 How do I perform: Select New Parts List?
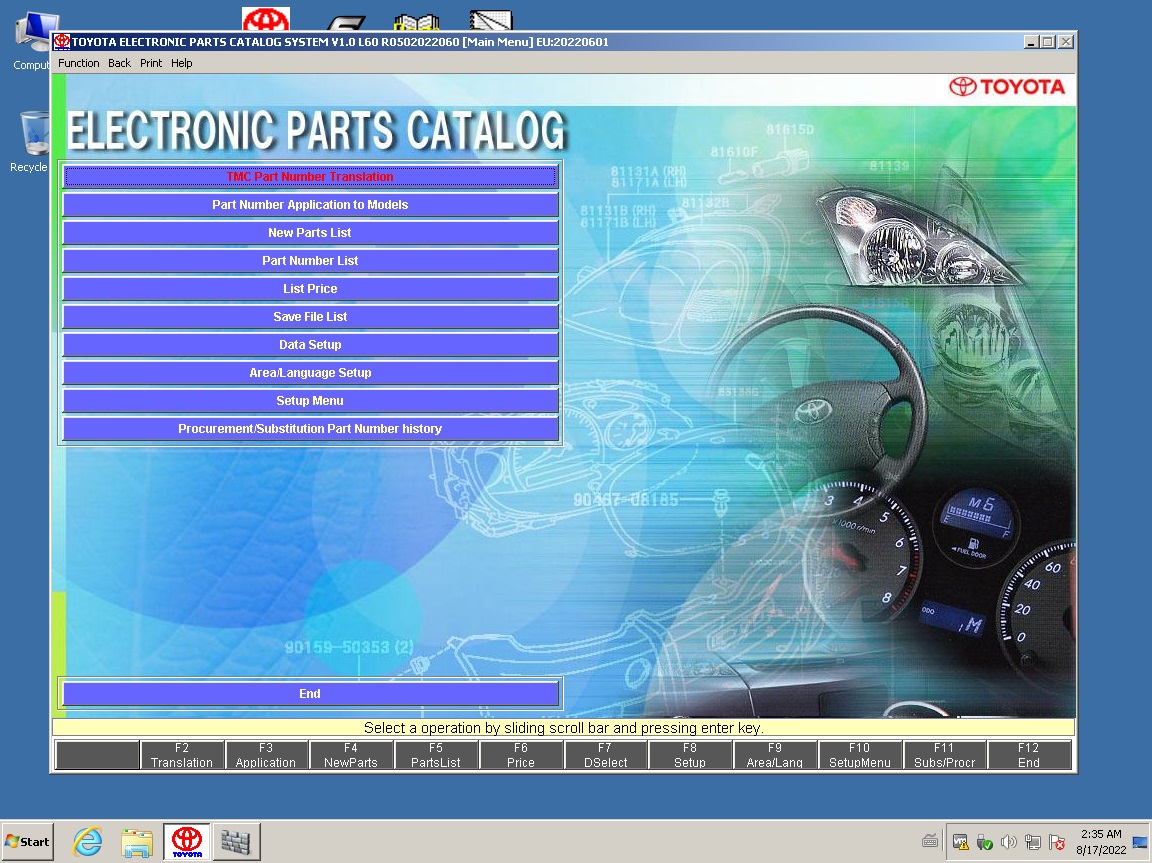point(310,232)
